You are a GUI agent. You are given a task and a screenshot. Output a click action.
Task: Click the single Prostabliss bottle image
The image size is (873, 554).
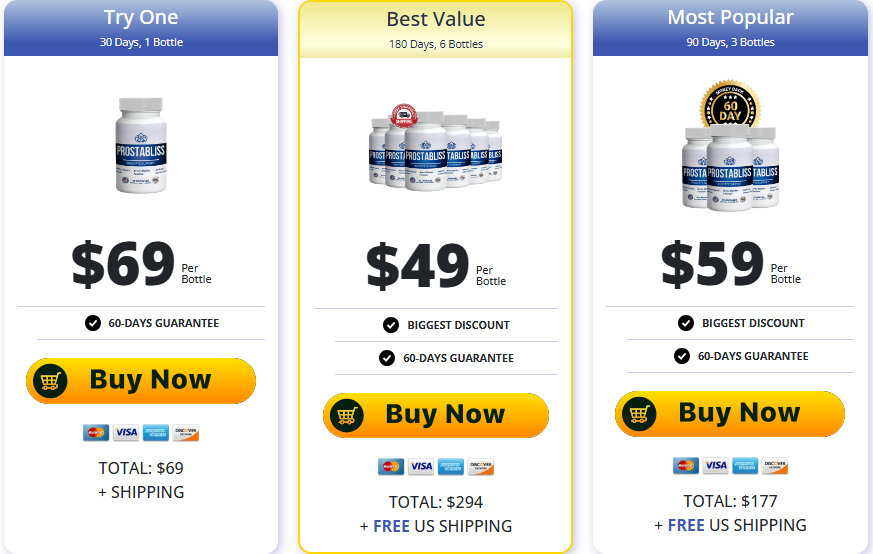tap(141, 145)
